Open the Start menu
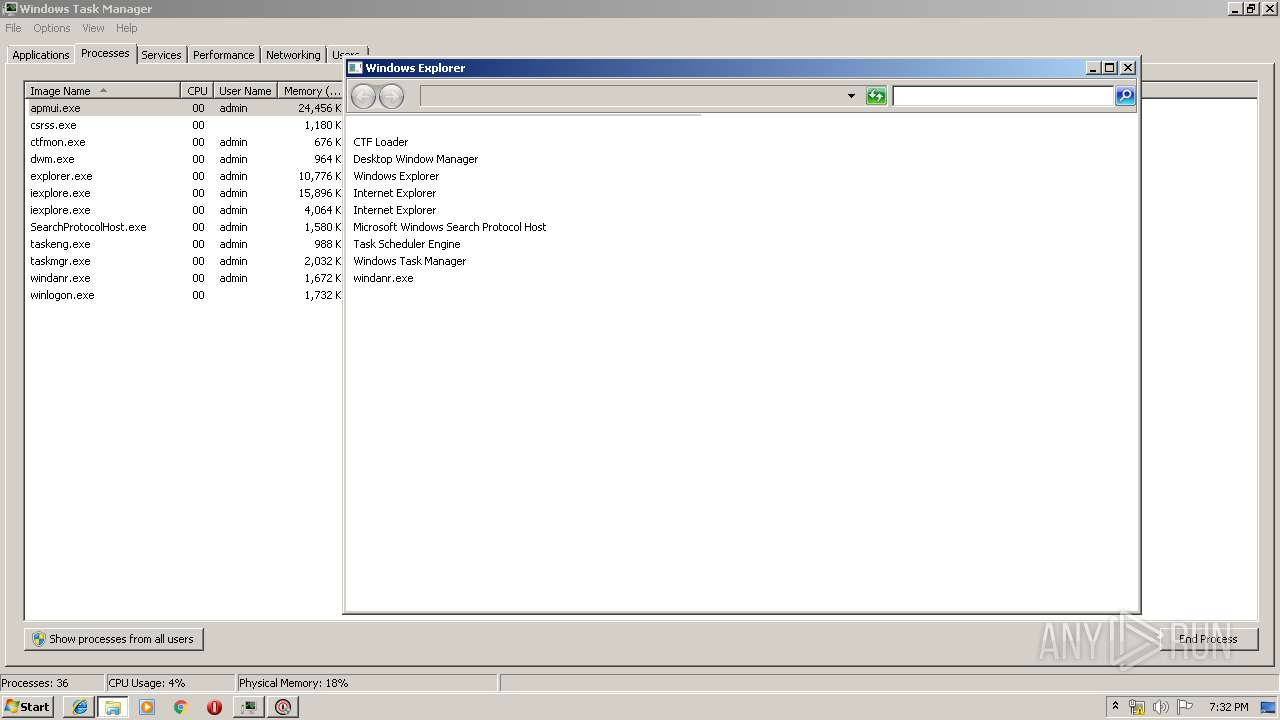1280x720 pixels. tap(28, 707)
